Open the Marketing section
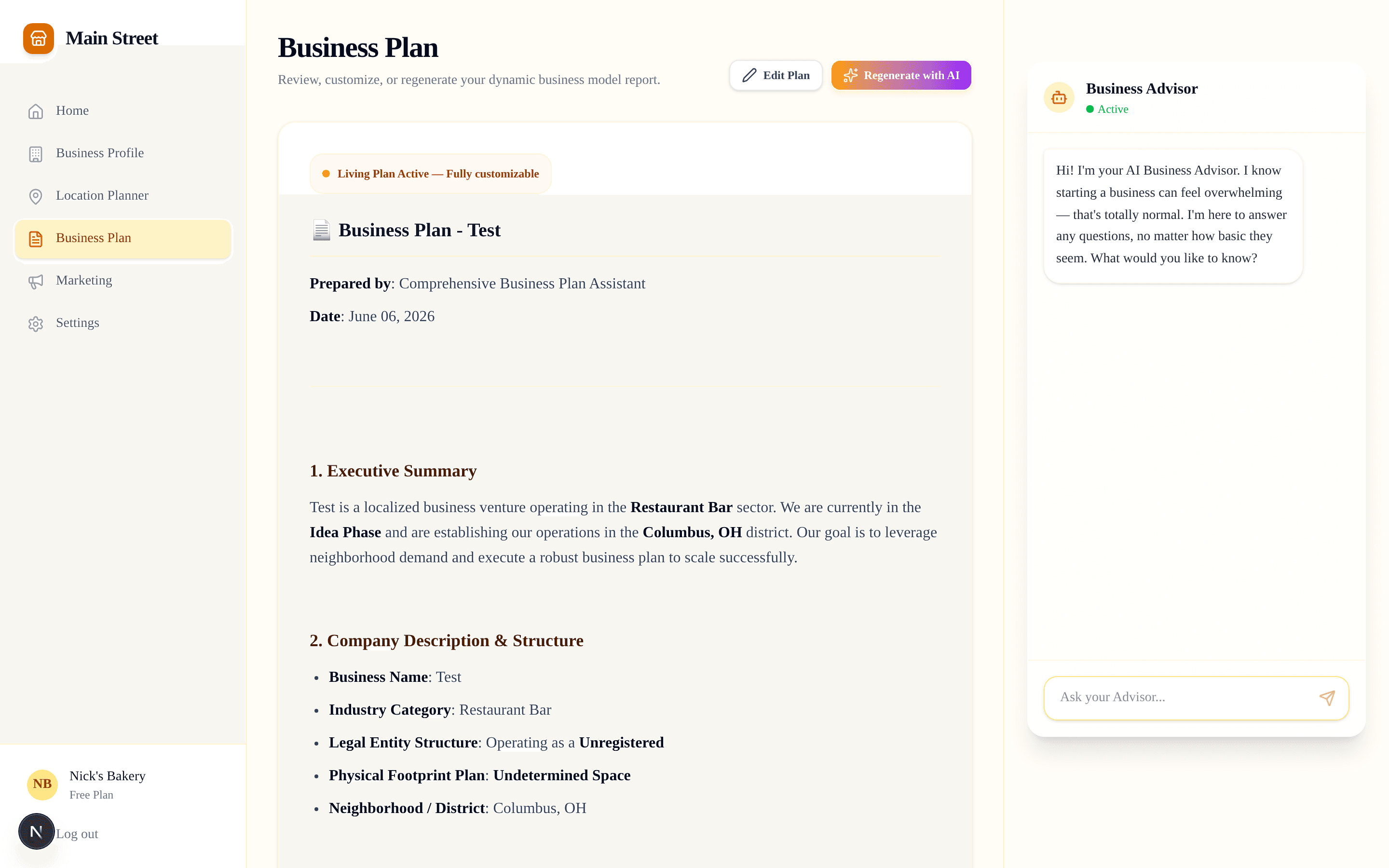 (x=123, y=281)
